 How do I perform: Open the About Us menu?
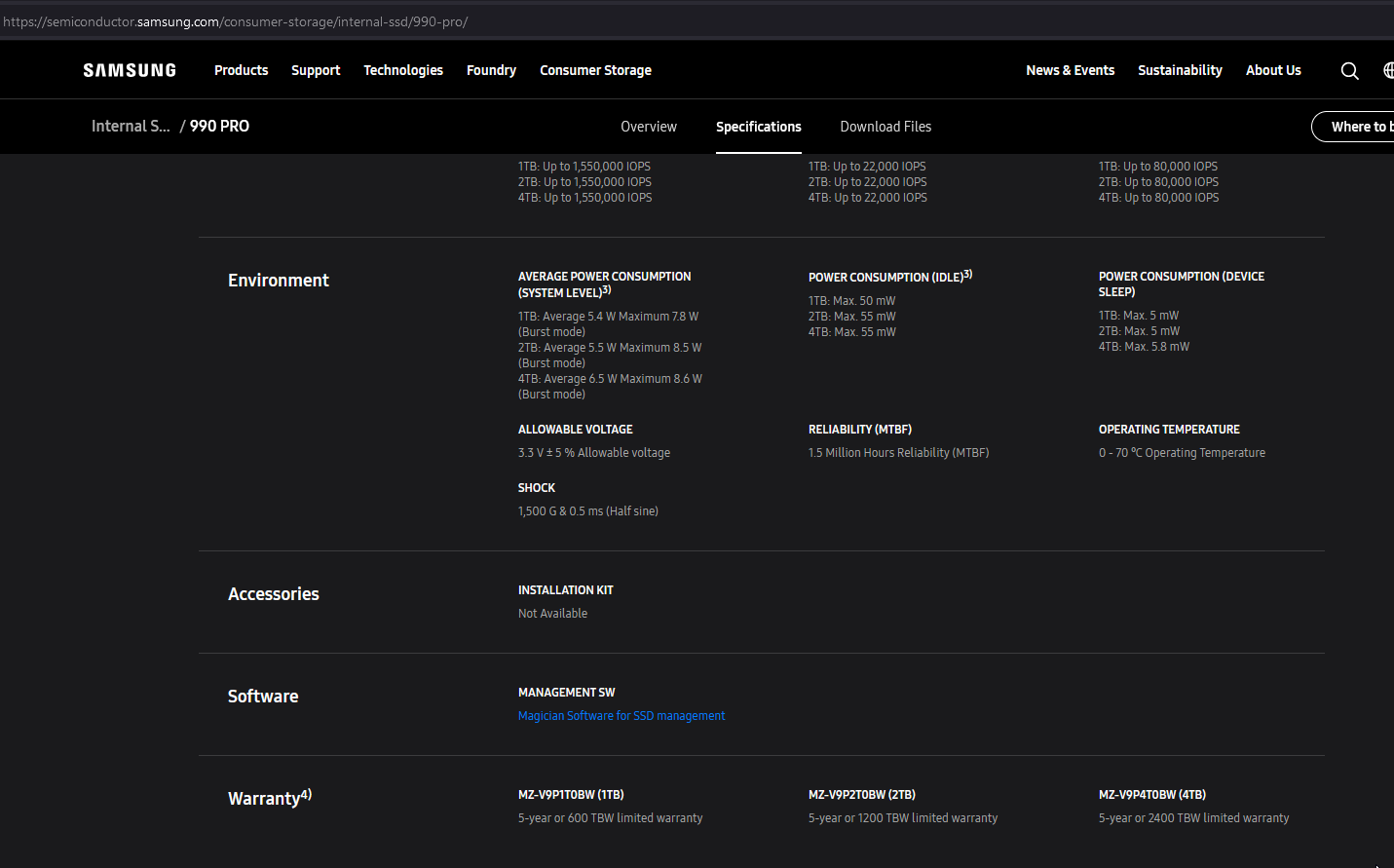point(1273,70)
